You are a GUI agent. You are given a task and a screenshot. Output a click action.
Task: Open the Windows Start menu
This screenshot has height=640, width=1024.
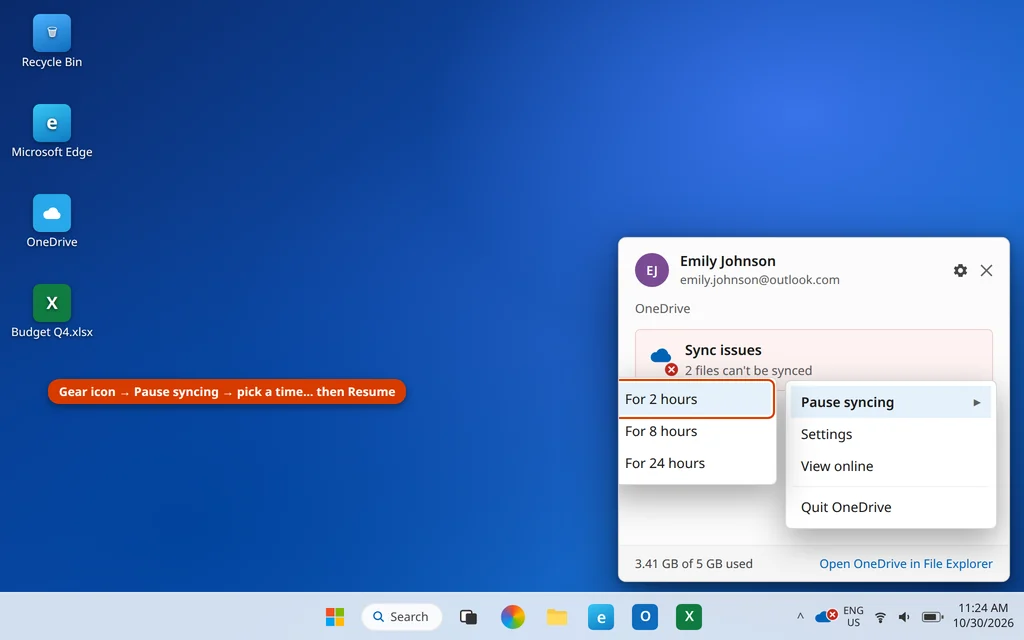click(x=335, y=616)
